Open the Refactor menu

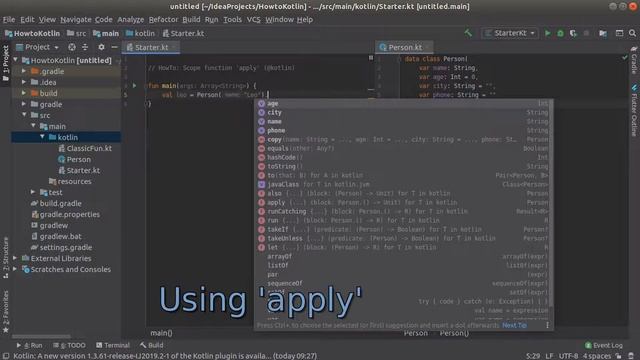[163, 20]
